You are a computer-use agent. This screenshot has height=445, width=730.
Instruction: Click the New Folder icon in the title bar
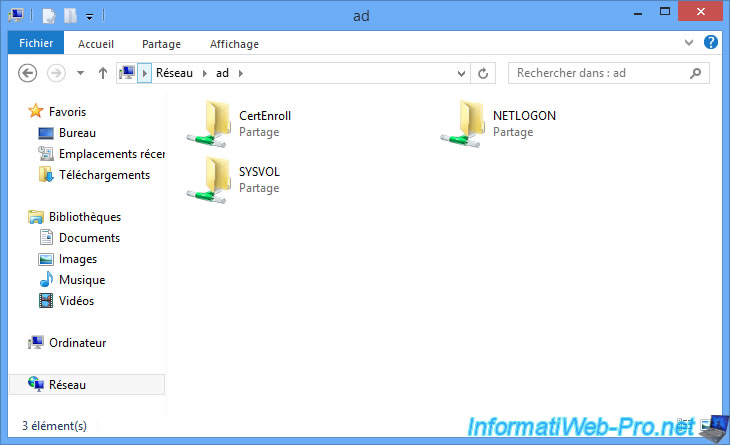pyautogui.click(x=71, y=16)
